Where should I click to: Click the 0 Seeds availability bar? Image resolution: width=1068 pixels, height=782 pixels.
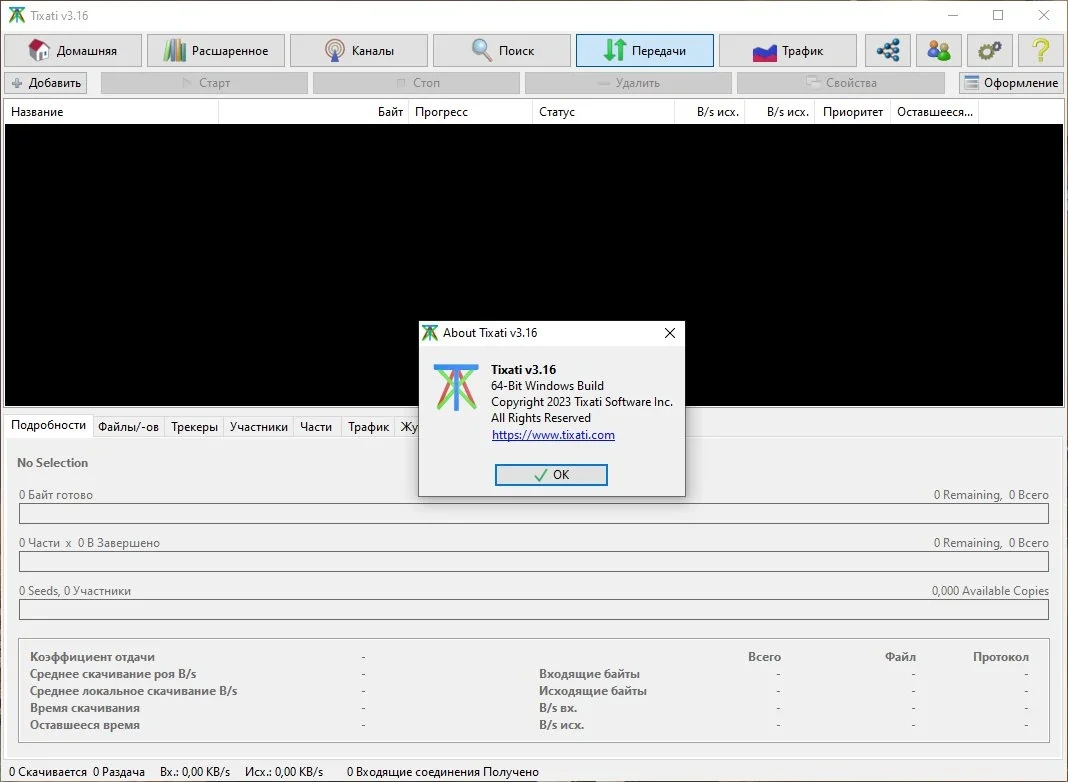pos(533,610)
